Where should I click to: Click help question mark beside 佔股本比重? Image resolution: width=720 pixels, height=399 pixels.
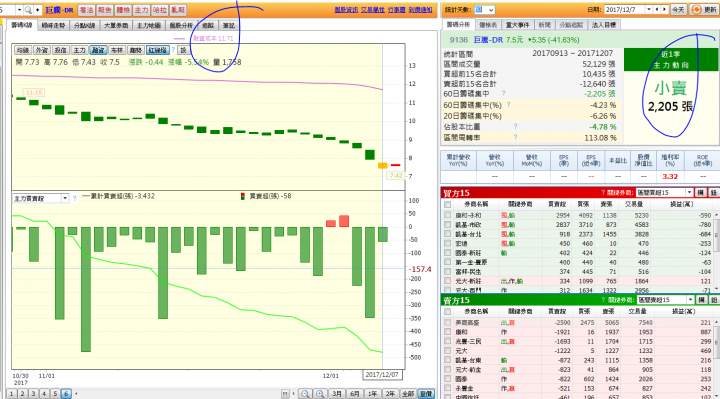tap(516, 126)
